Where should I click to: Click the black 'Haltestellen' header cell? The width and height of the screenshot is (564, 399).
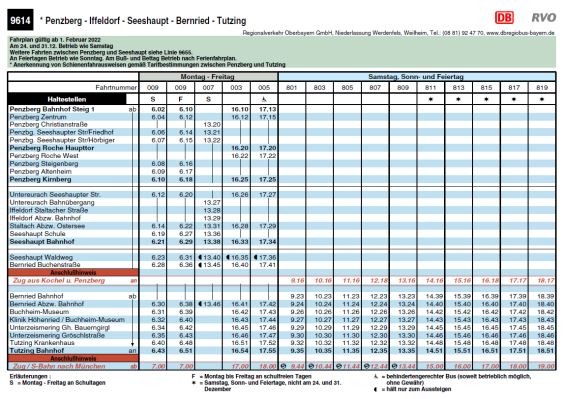point(67,99)
